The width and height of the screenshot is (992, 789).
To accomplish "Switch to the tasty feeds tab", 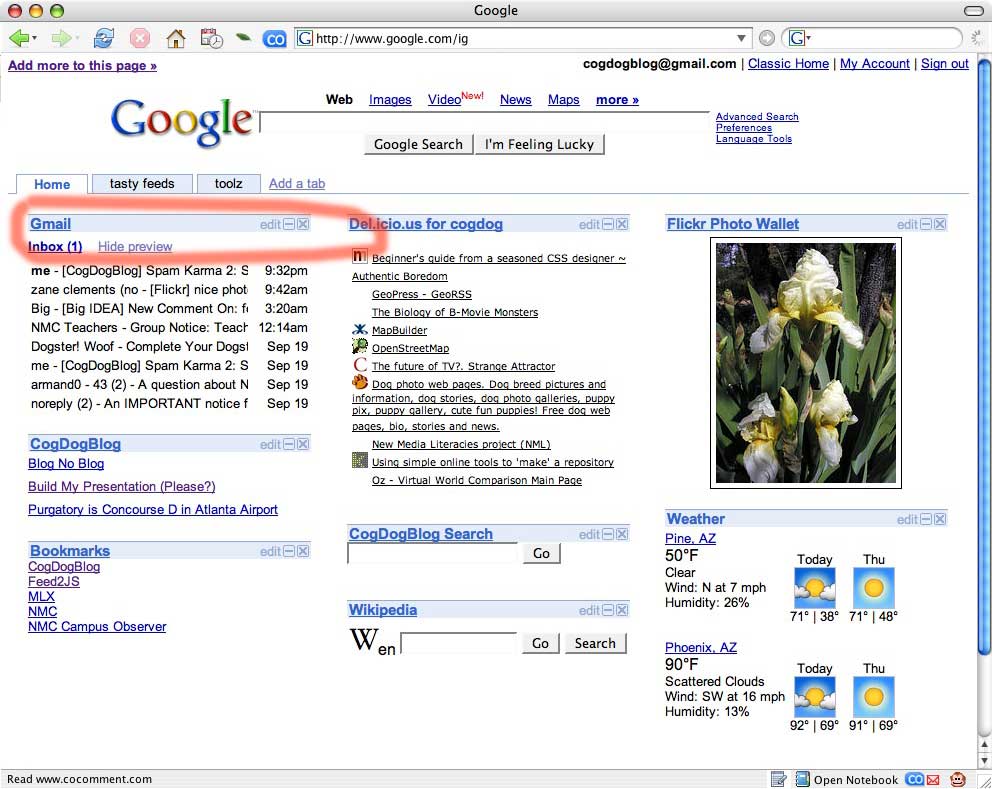I will point(141,183).
